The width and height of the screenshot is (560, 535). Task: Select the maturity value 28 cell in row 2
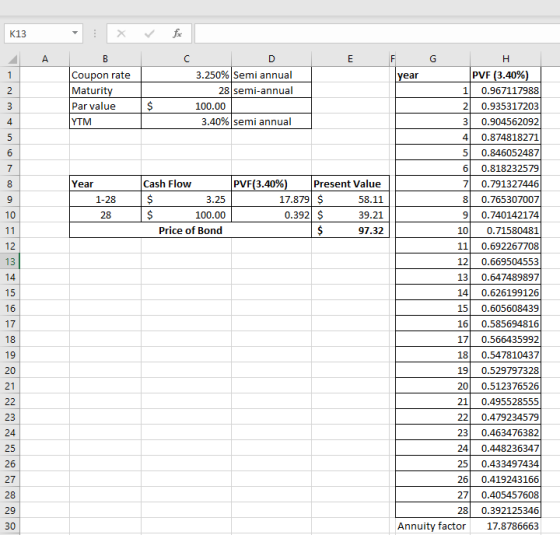pyautogui.click(x=186, y=90)
